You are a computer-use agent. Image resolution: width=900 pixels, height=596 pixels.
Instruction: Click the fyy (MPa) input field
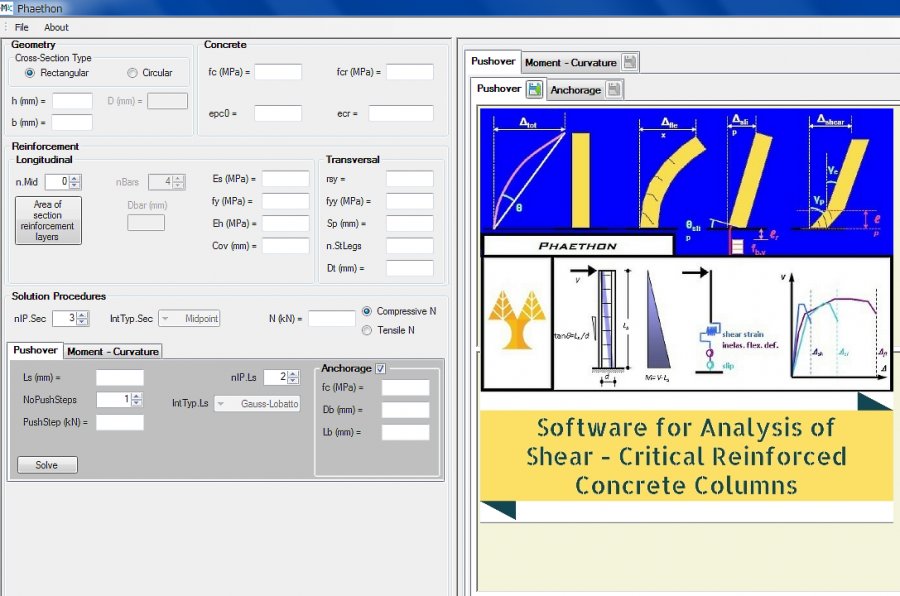[x=410, y=201]
